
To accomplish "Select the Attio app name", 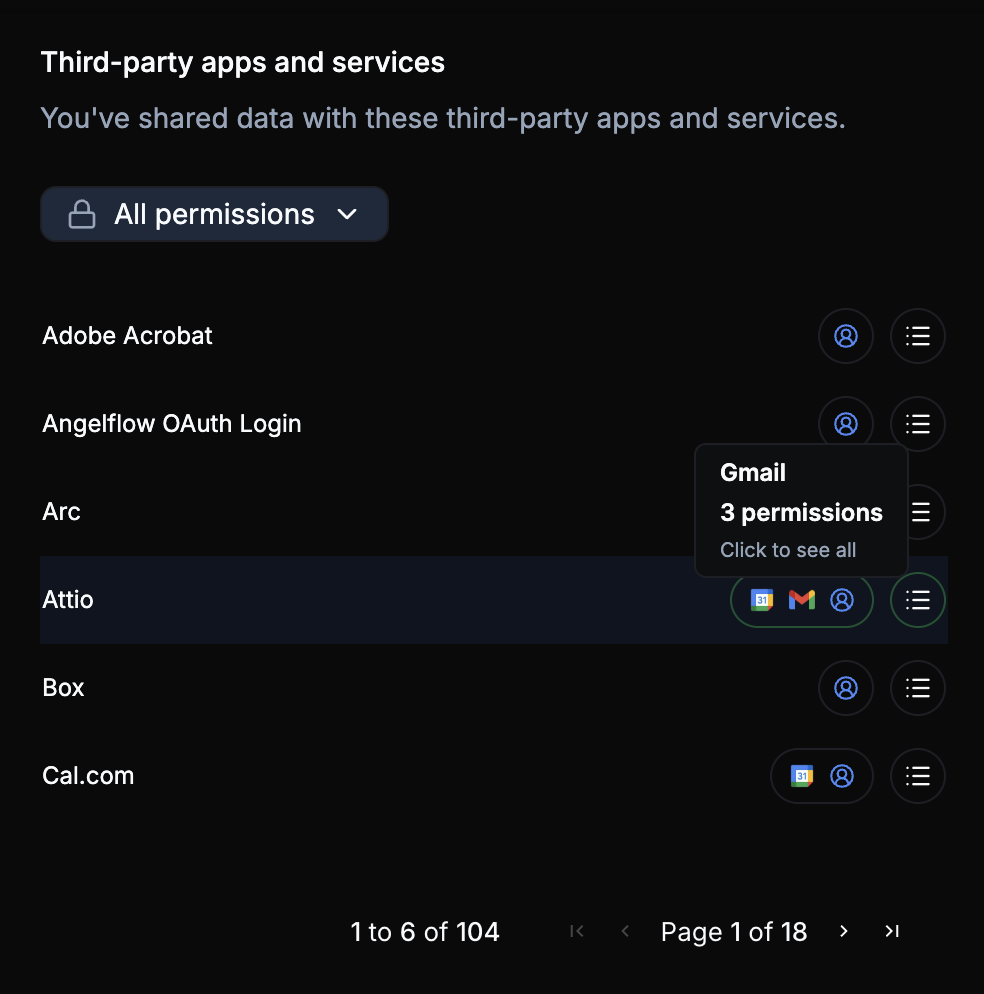I will coord(68,600).
